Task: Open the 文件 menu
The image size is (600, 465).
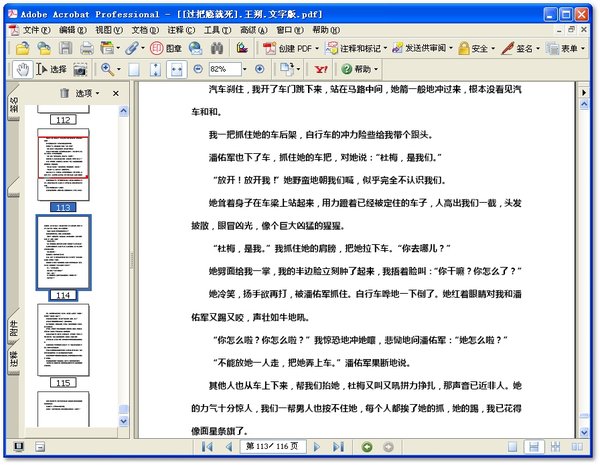Action: 36,30
